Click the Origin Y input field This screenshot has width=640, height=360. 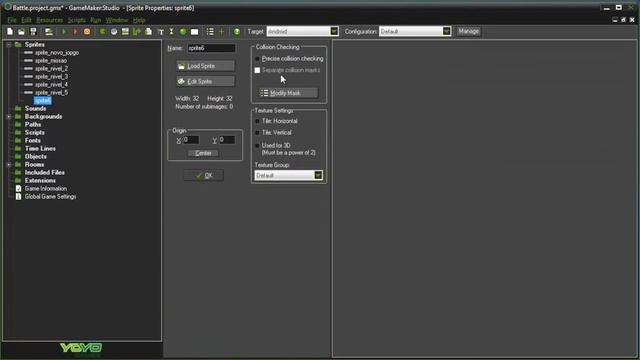click(227, 140)
